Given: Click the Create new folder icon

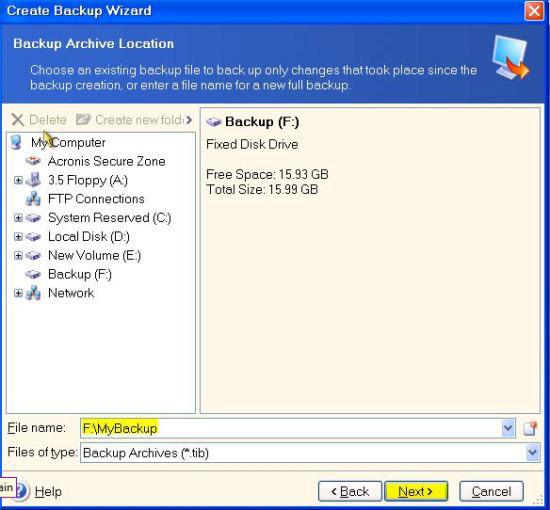Looking at the screenshot, I should (83, 120).
